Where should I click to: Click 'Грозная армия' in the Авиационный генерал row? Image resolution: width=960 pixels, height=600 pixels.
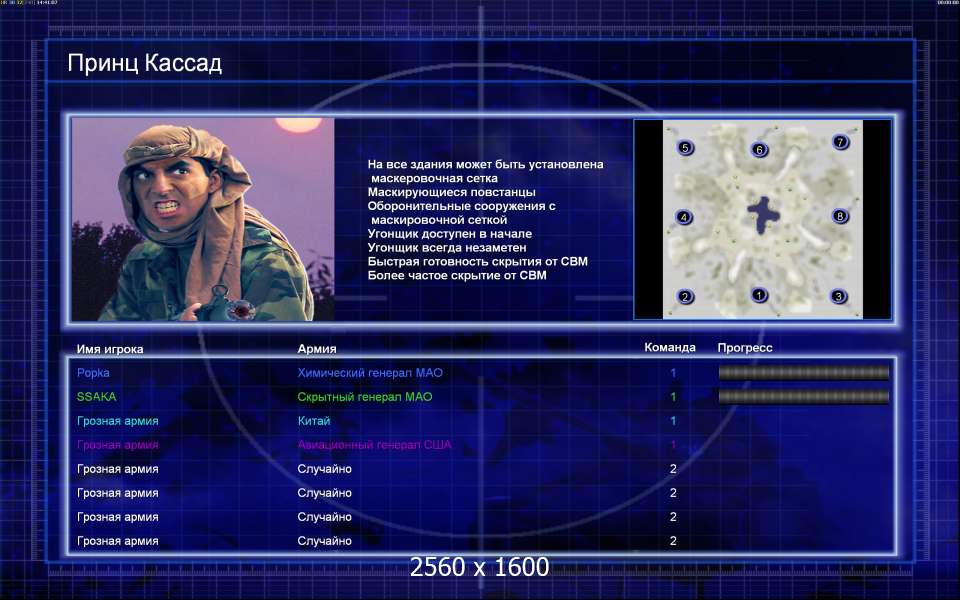coord(118,445)
